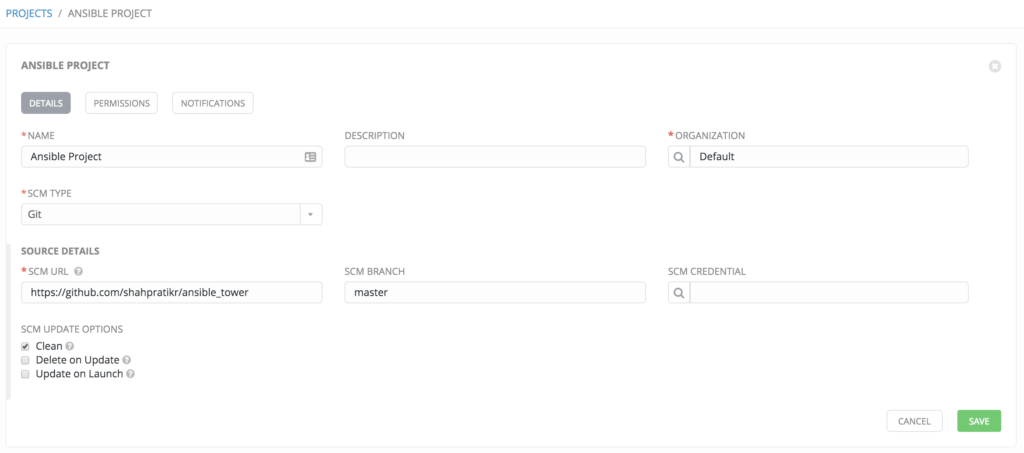This screenshot has width=1024, height=453.
Task: Select the Details tab
Action: pyautogui.click(x=46, y=103)
